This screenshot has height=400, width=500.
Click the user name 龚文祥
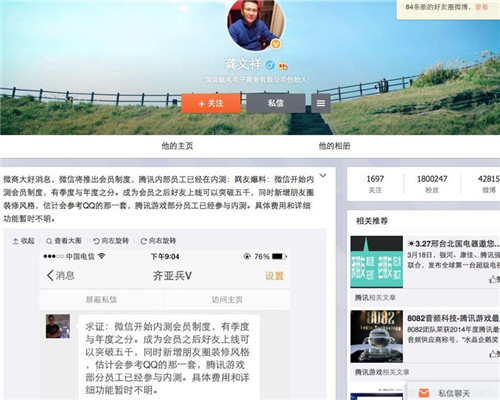coord(243,64)
